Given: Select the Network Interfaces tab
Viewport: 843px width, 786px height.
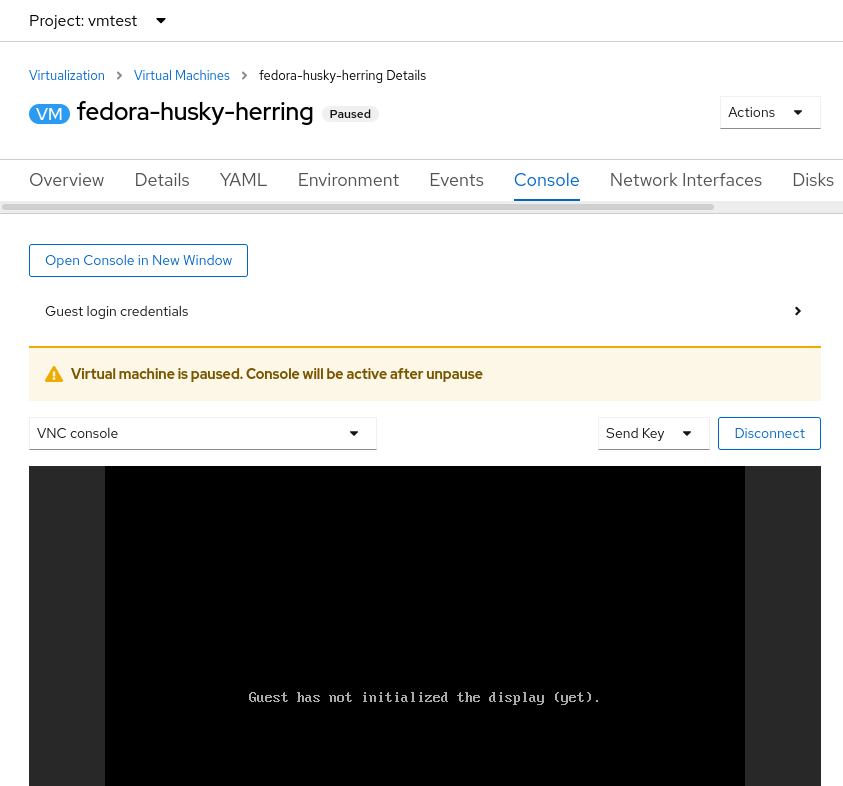Looking at the screenshot, I should (685, 180).
